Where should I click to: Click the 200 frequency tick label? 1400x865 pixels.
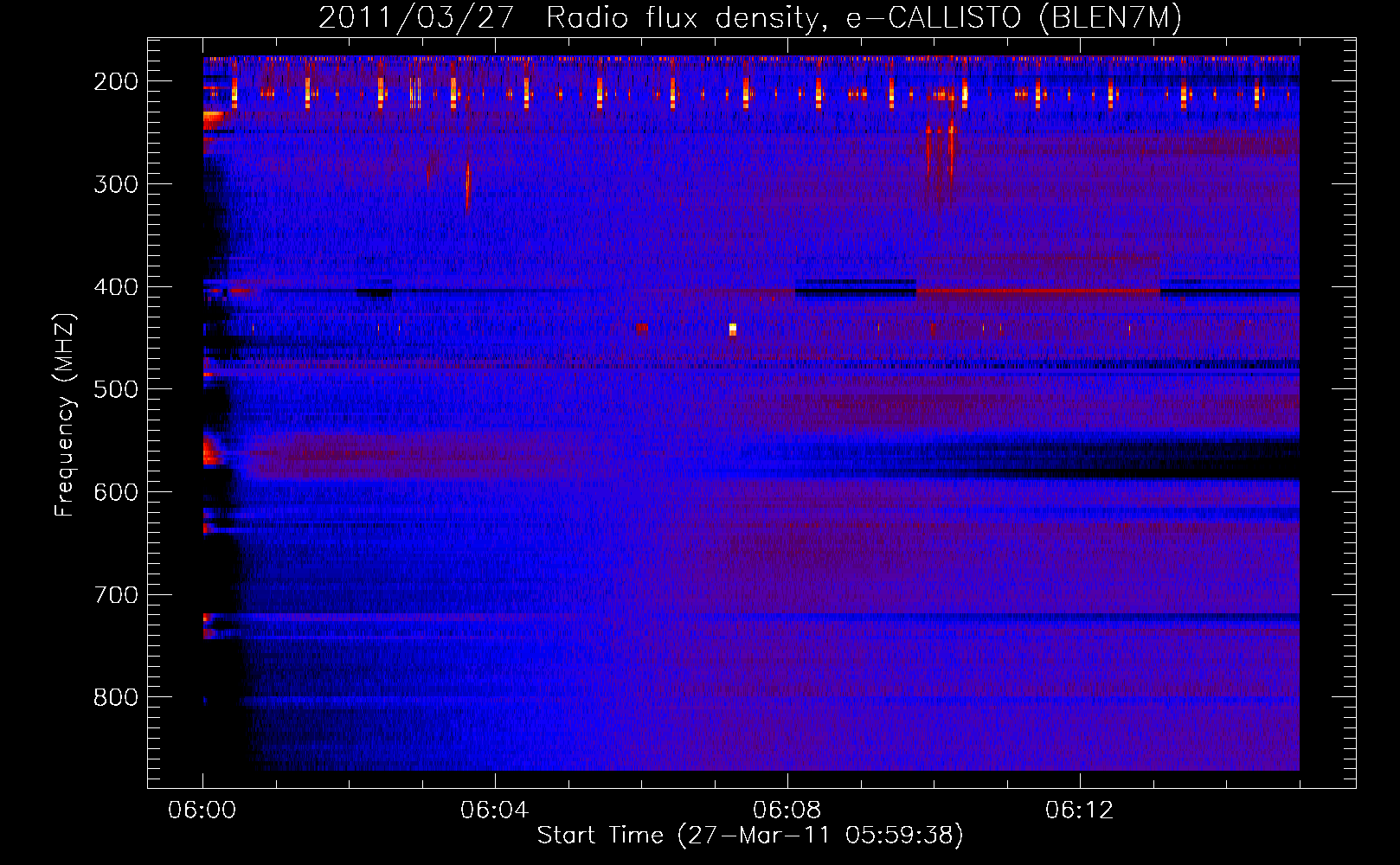click(116, 81)
